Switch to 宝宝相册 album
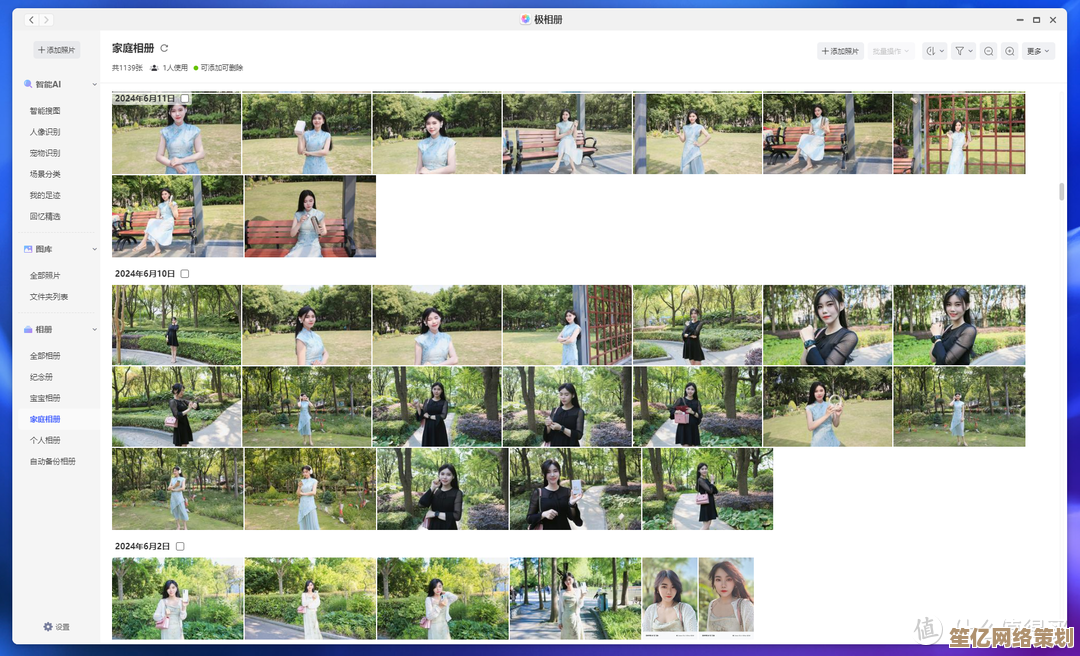The image size is (1080, 656). point(45,398)
